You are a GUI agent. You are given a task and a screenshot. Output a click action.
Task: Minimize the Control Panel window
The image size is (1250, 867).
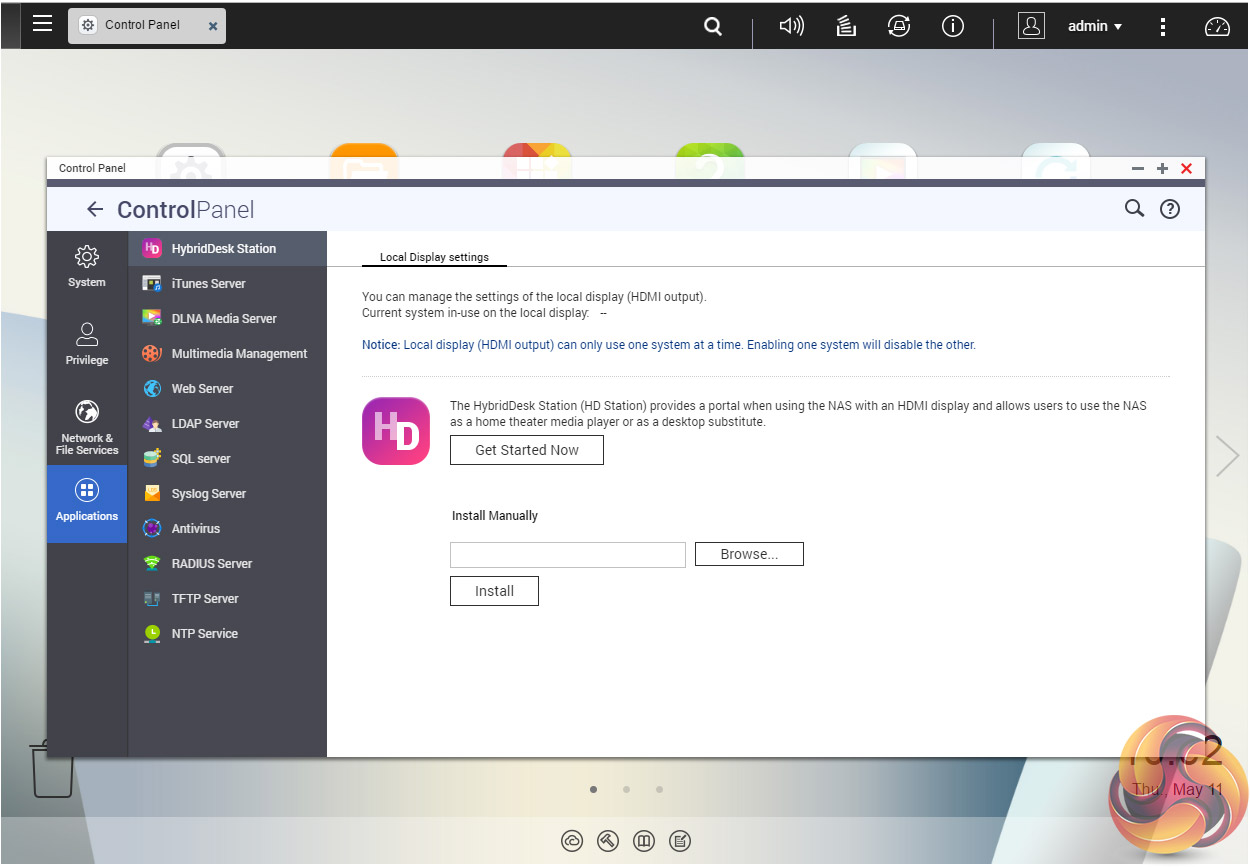[1139, 168]
